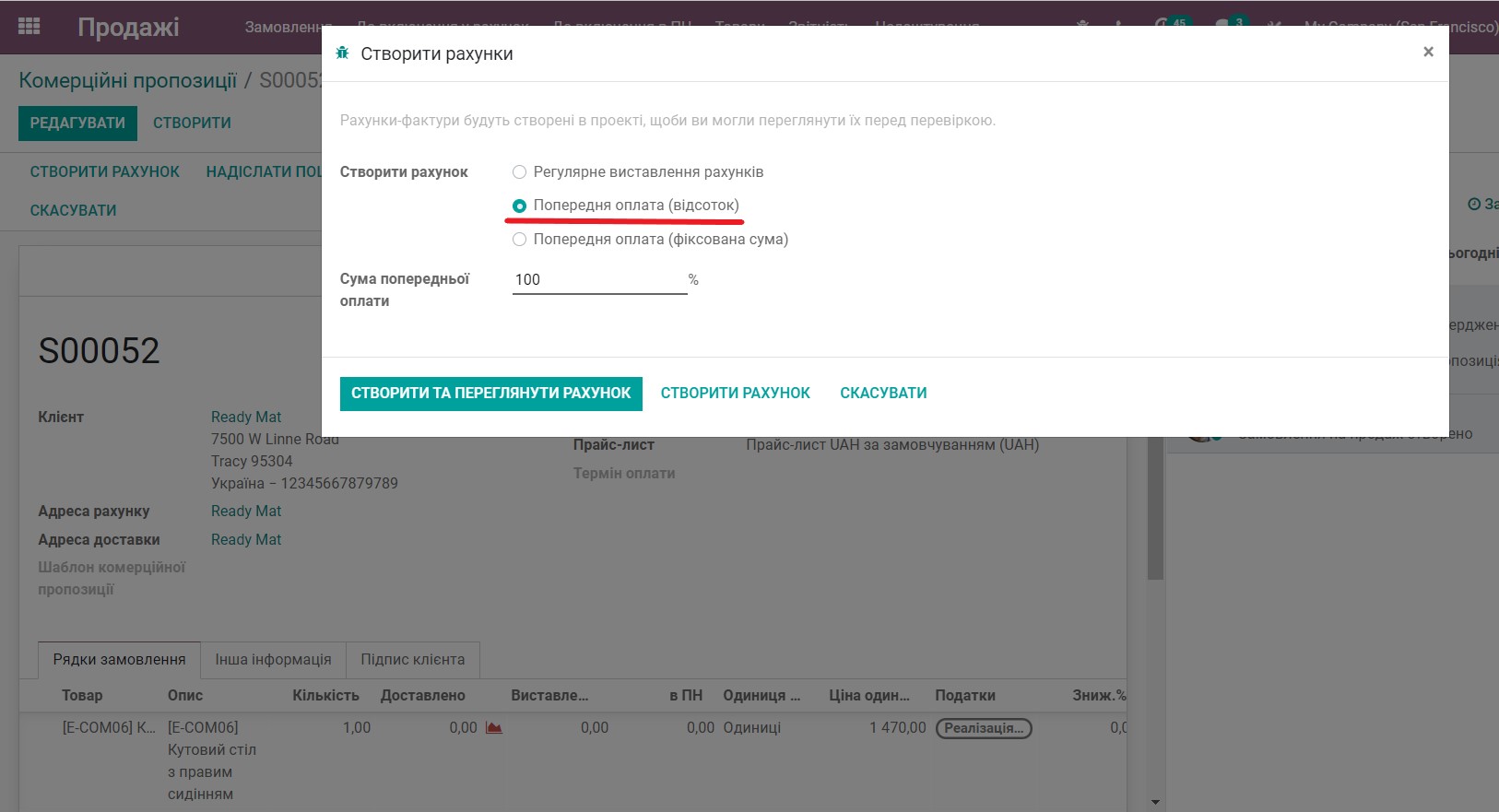
Task: Click the Прайс-лист UAH за замовчуванням (UAH) value
Action: (x=892, y=444)
